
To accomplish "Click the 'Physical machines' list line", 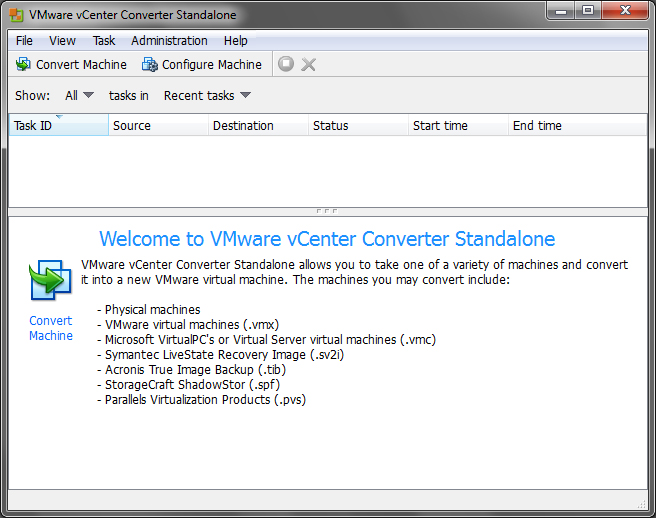I will point(149,310).
